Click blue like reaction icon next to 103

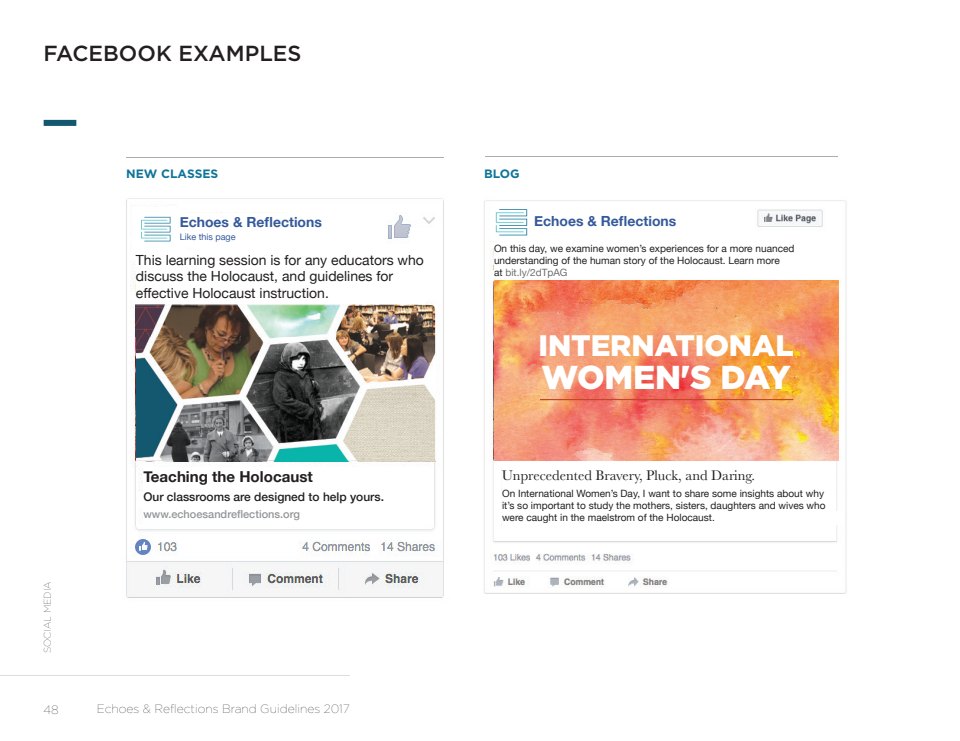[143, 547]
